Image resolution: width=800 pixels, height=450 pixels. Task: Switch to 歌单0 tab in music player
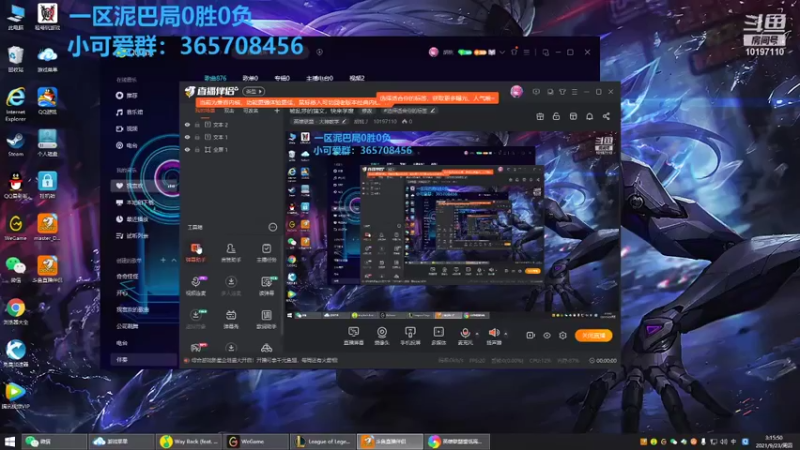pyautogui.click(x=250, y=78)
